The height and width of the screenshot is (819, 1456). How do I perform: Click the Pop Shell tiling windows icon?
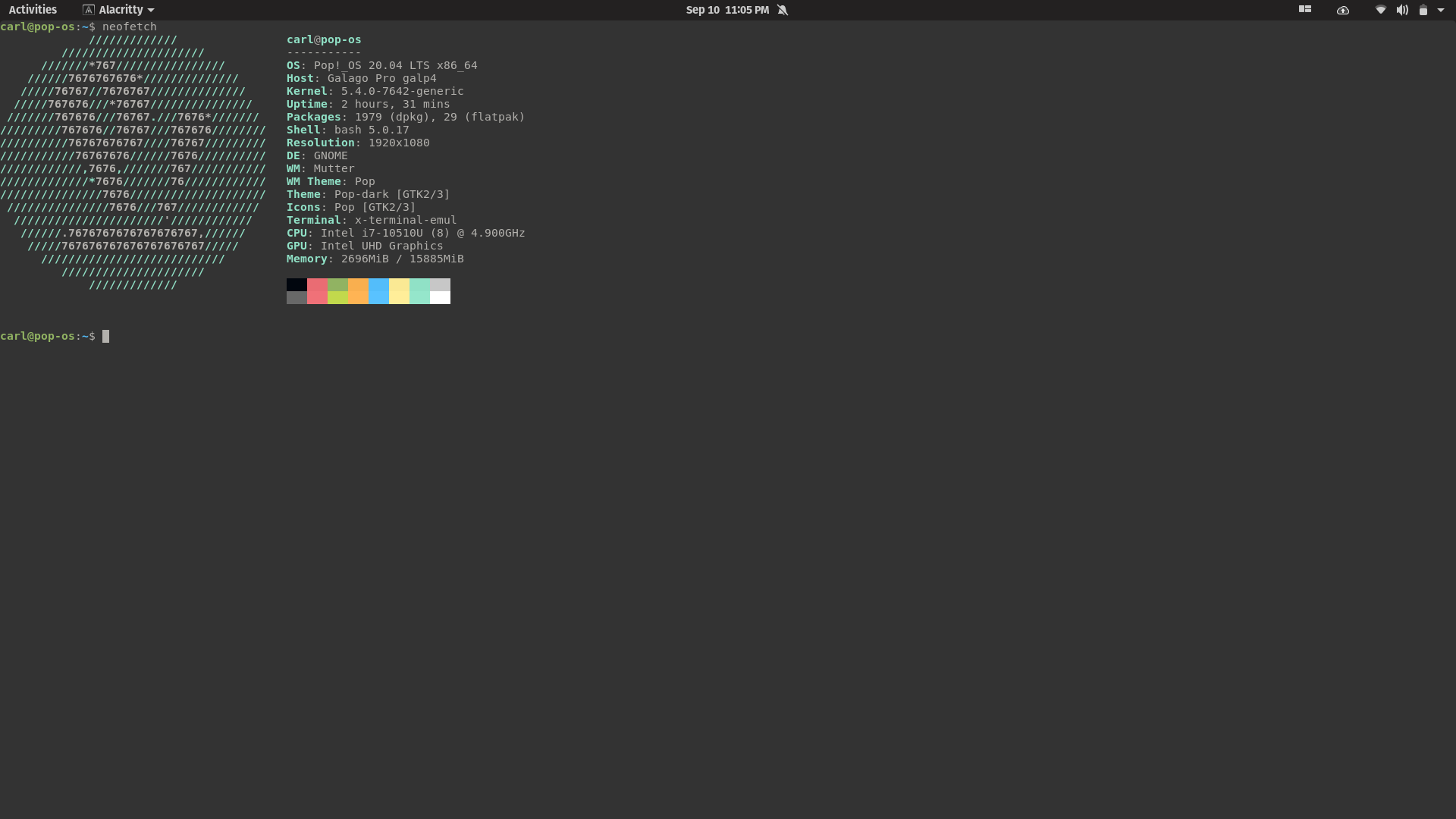point(1305,10)
